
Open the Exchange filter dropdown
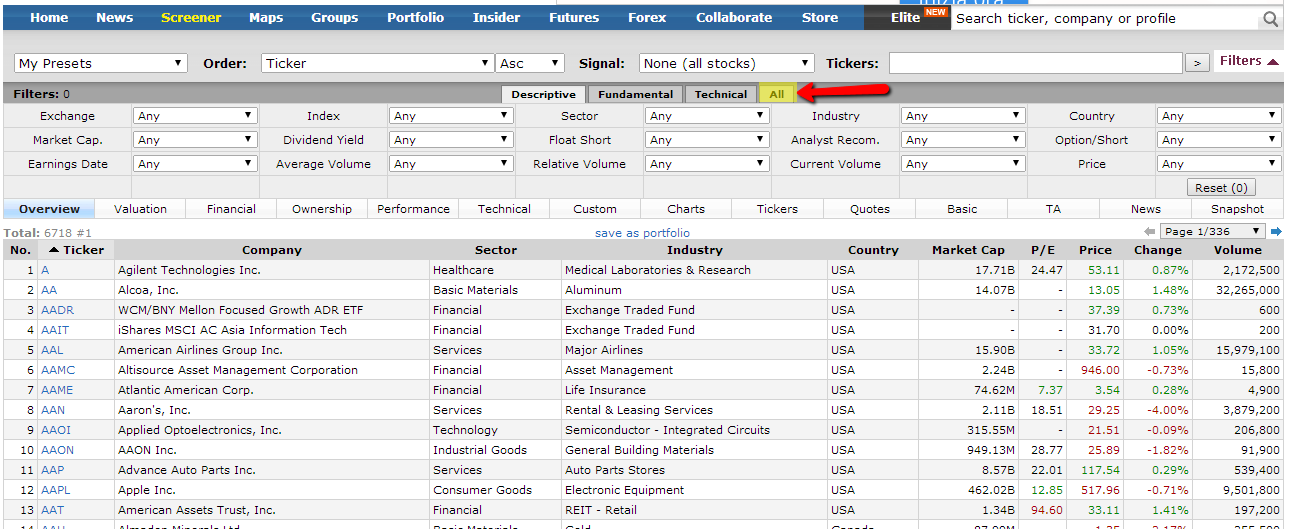pos(195,116)
